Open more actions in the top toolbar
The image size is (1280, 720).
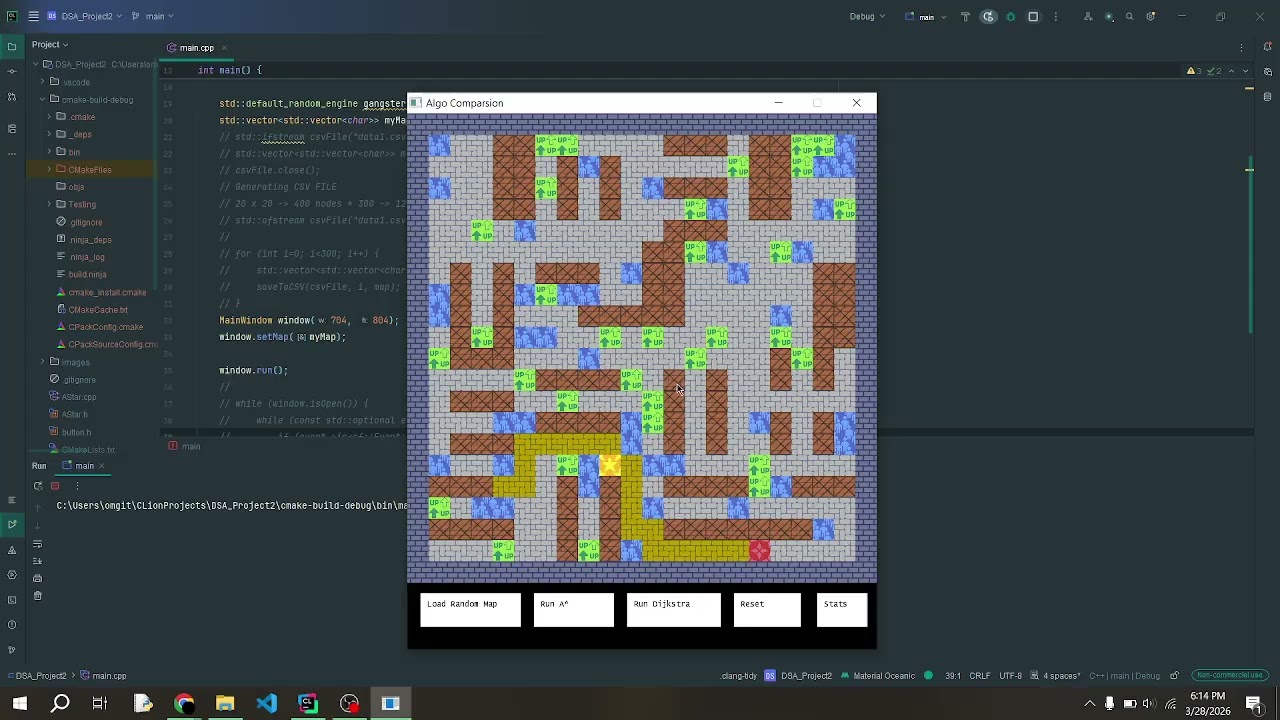pyautogui.click(x=1056, y=16)
